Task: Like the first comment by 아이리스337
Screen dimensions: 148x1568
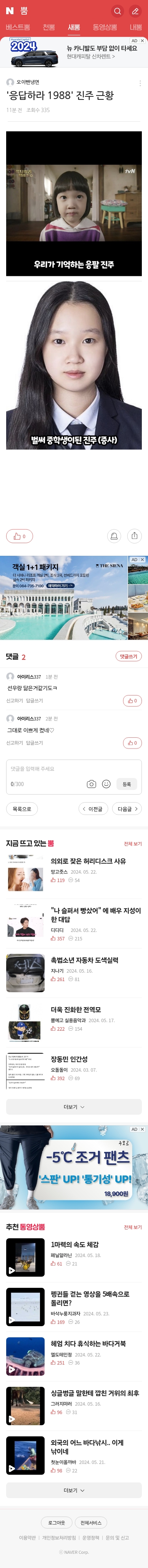Action: (x=132, y=701)
